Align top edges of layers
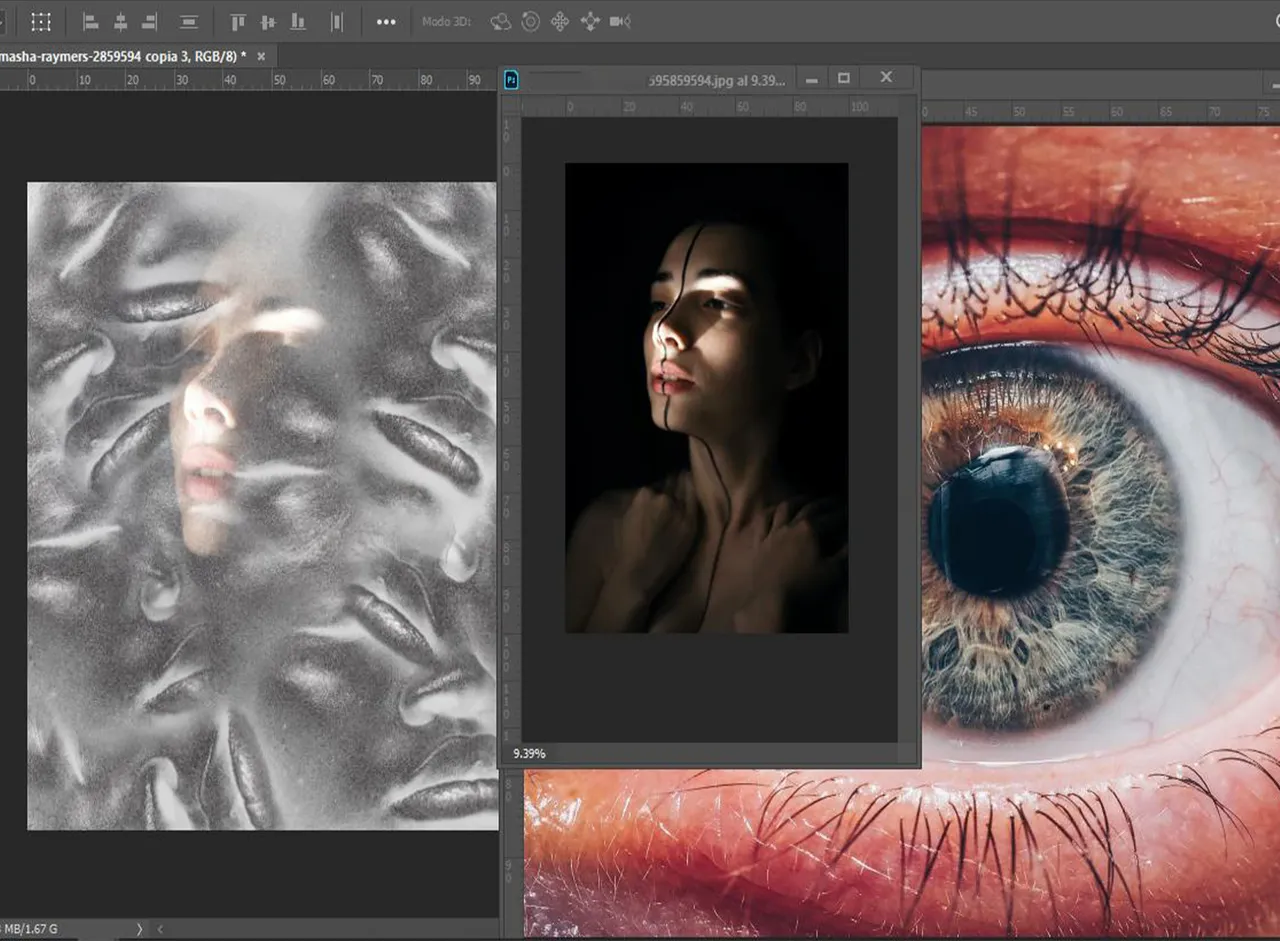 tap(238, 21)
